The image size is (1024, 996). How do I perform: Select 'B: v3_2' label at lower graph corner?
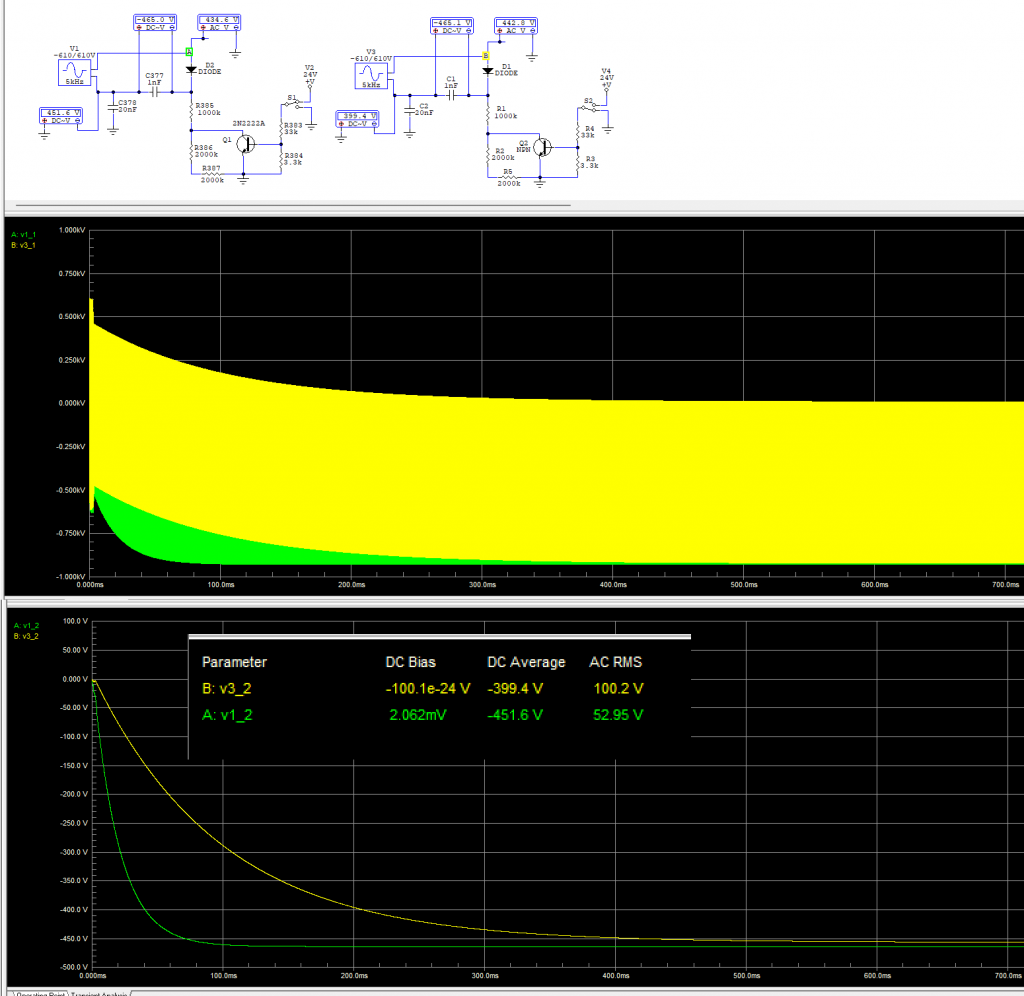tap(26, 636)
